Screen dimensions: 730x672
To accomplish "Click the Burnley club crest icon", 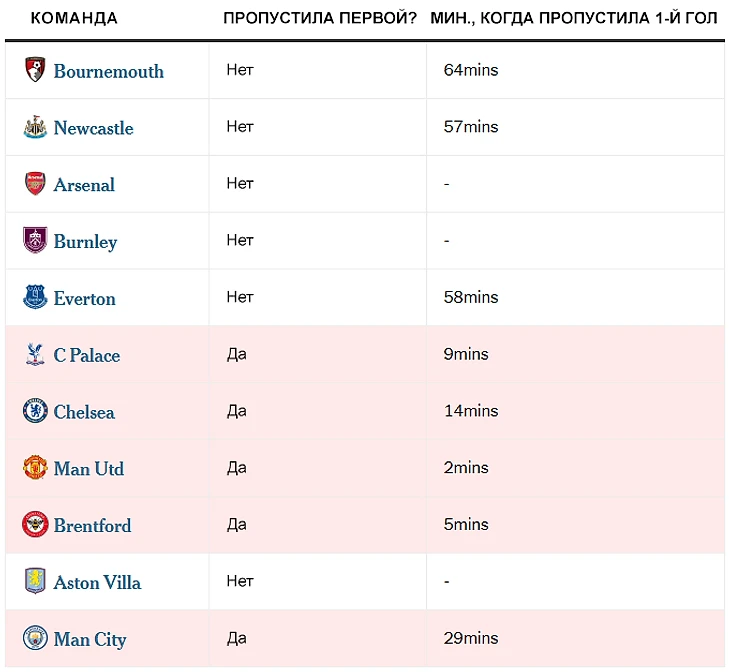I will tap(35, 240).
